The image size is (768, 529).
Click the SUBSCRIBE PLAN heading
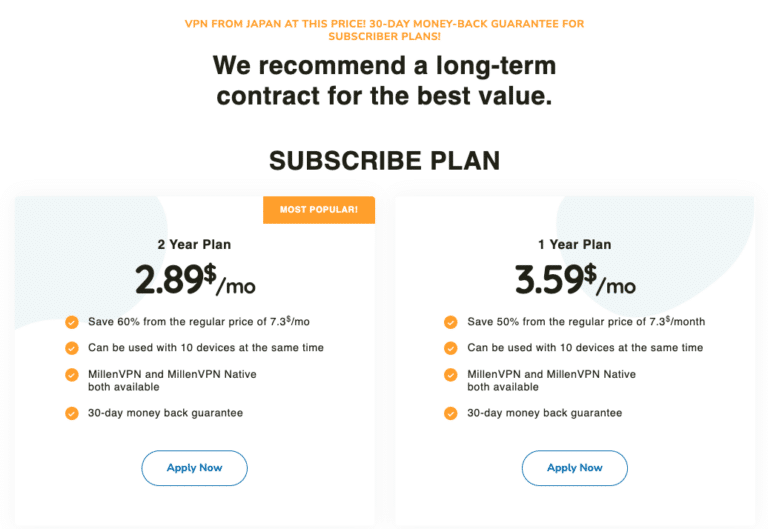point(384,161)
